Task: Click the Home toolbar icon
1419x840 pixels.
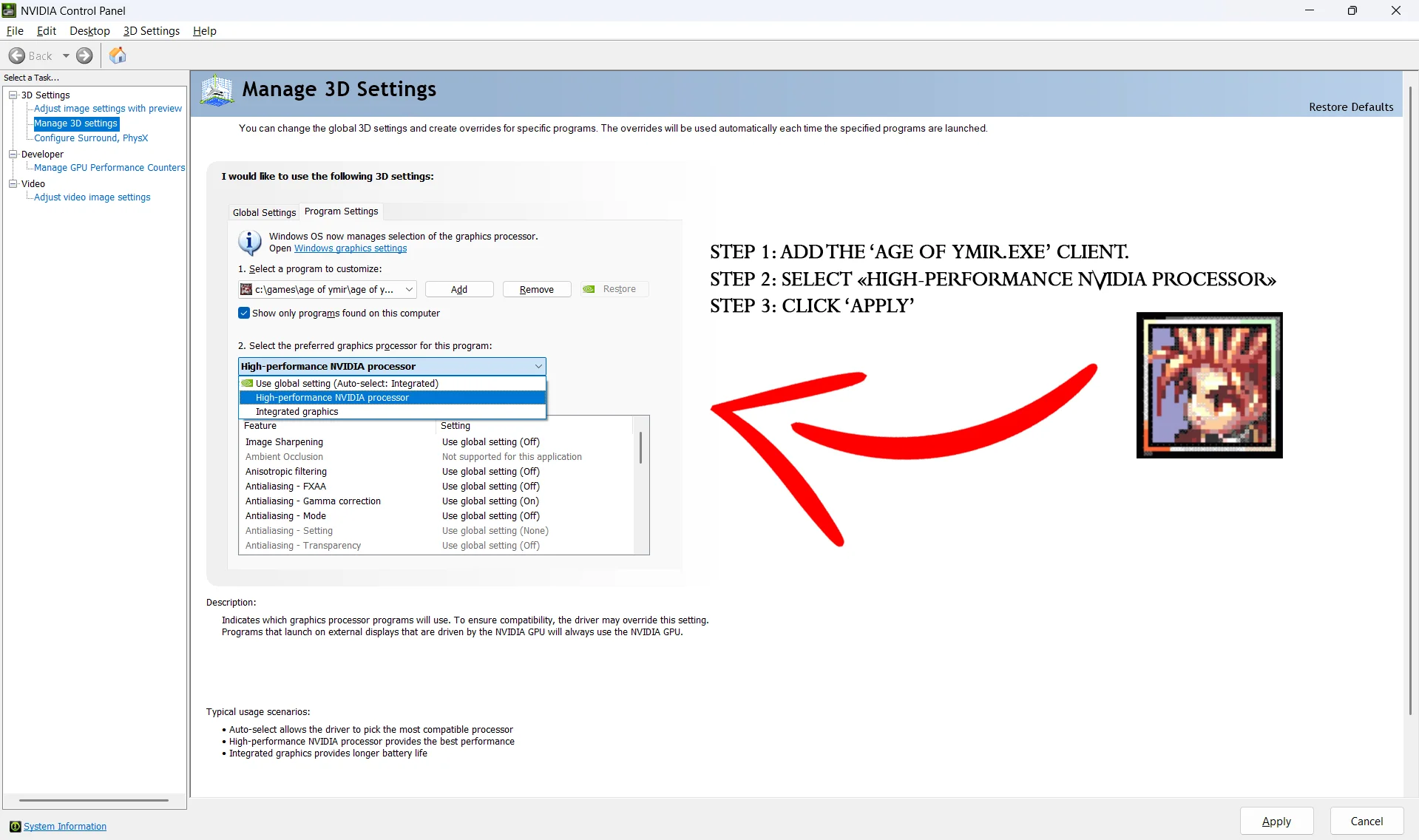Action: click(118, 55)
